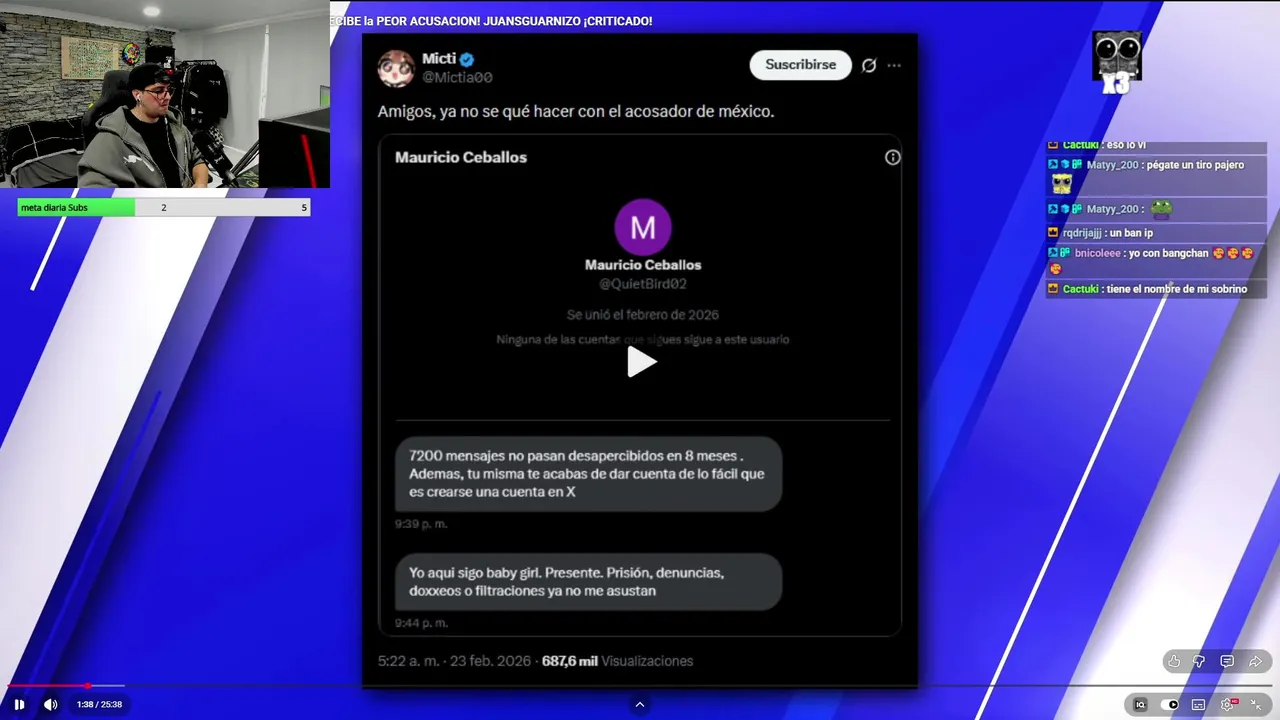Pause the video playback

19,704
